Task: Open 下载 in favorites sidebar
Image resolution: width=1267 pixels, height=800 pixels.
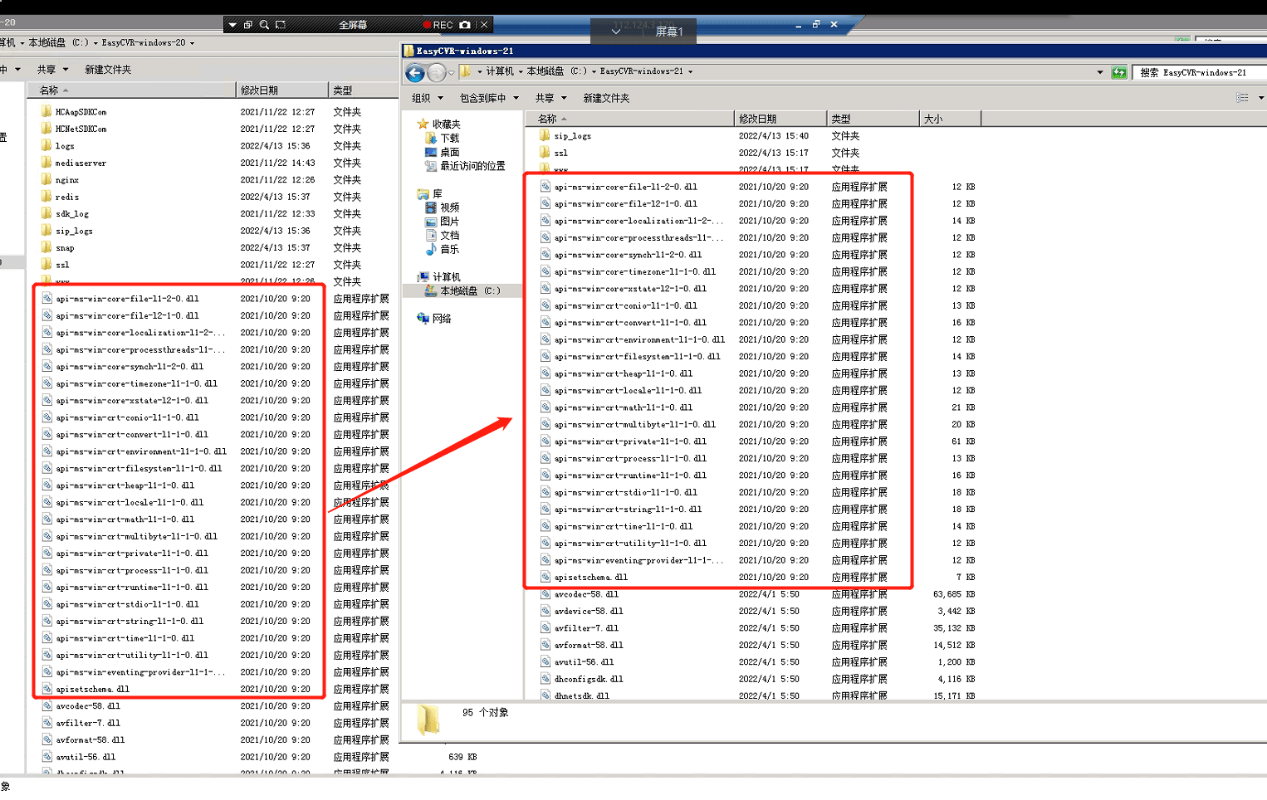Action: pyautogui.click(x=441, y=138)
